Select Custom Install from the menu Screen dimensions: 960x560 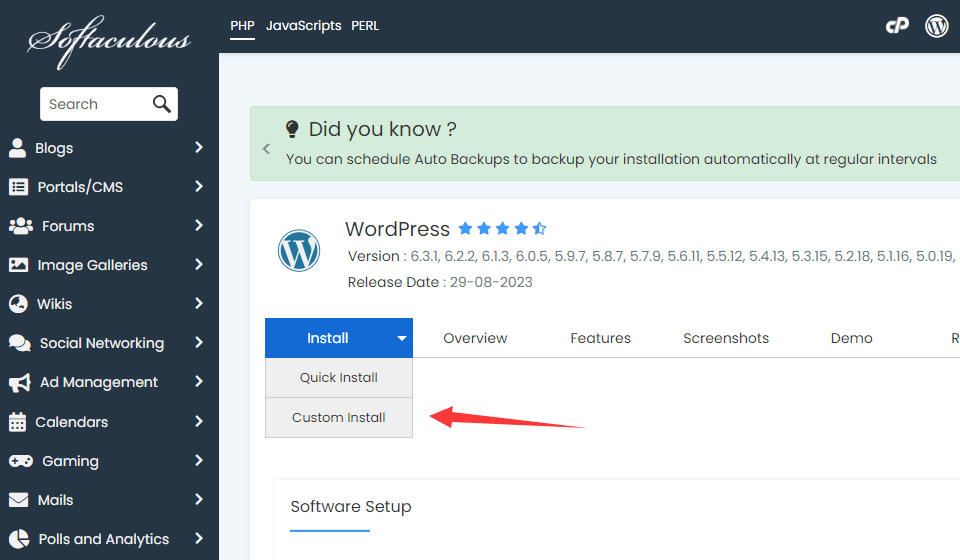coord(338,417)
